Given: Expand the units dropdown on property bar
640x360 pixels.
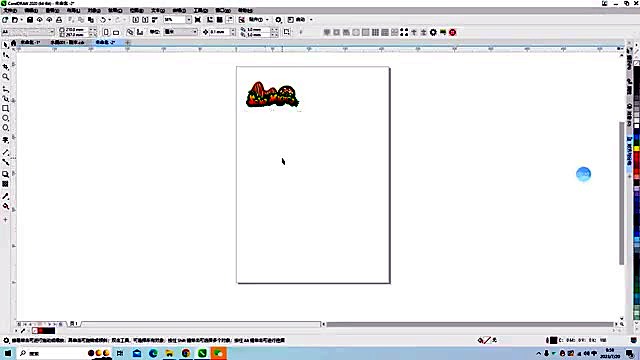Looking at the screenshot, I should (x=195, y=32).
